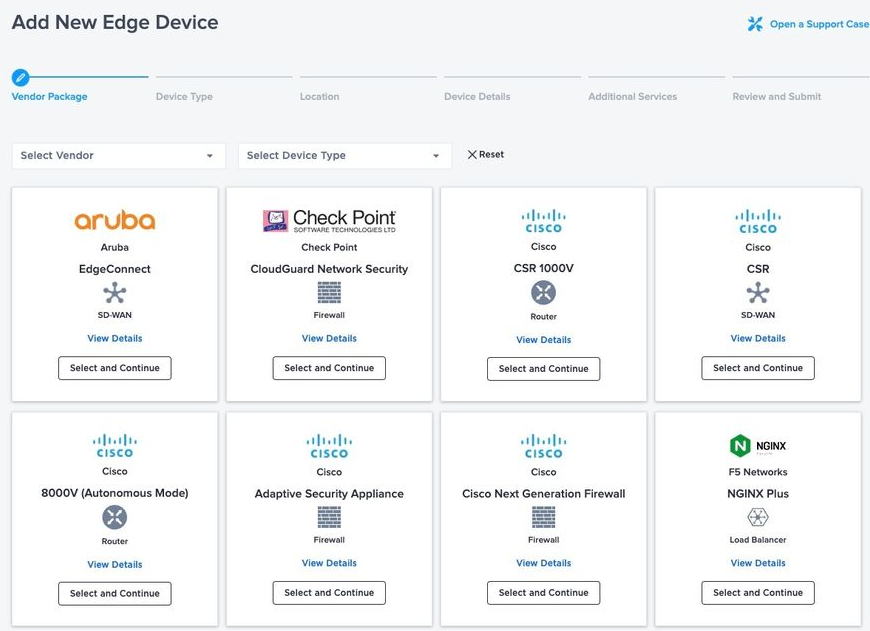870x631 pixels.
Task: View Details for Cisco Next Generation Firewall
Action: (x=543, y=563)
